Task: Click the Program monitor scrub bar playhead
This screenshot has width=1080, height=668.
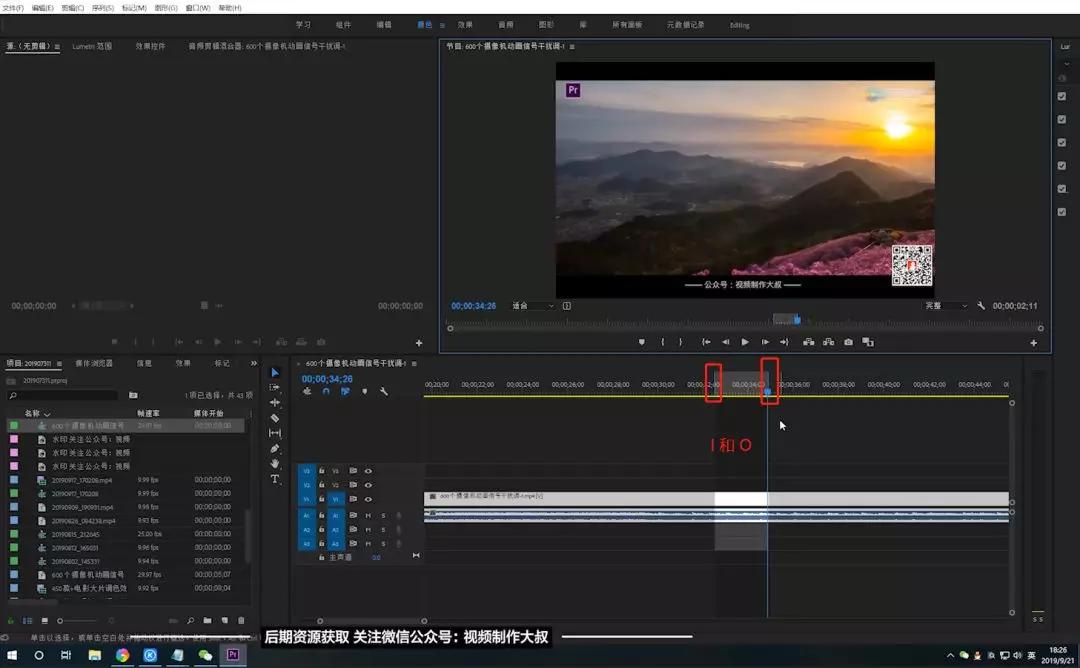Action: coord(797,320)
